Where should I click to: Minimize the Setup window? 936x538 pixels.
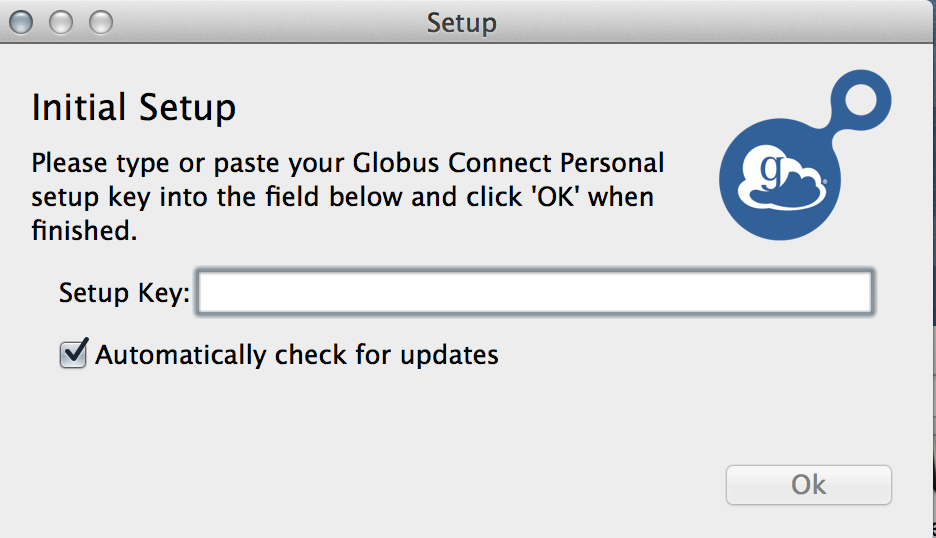62,21
